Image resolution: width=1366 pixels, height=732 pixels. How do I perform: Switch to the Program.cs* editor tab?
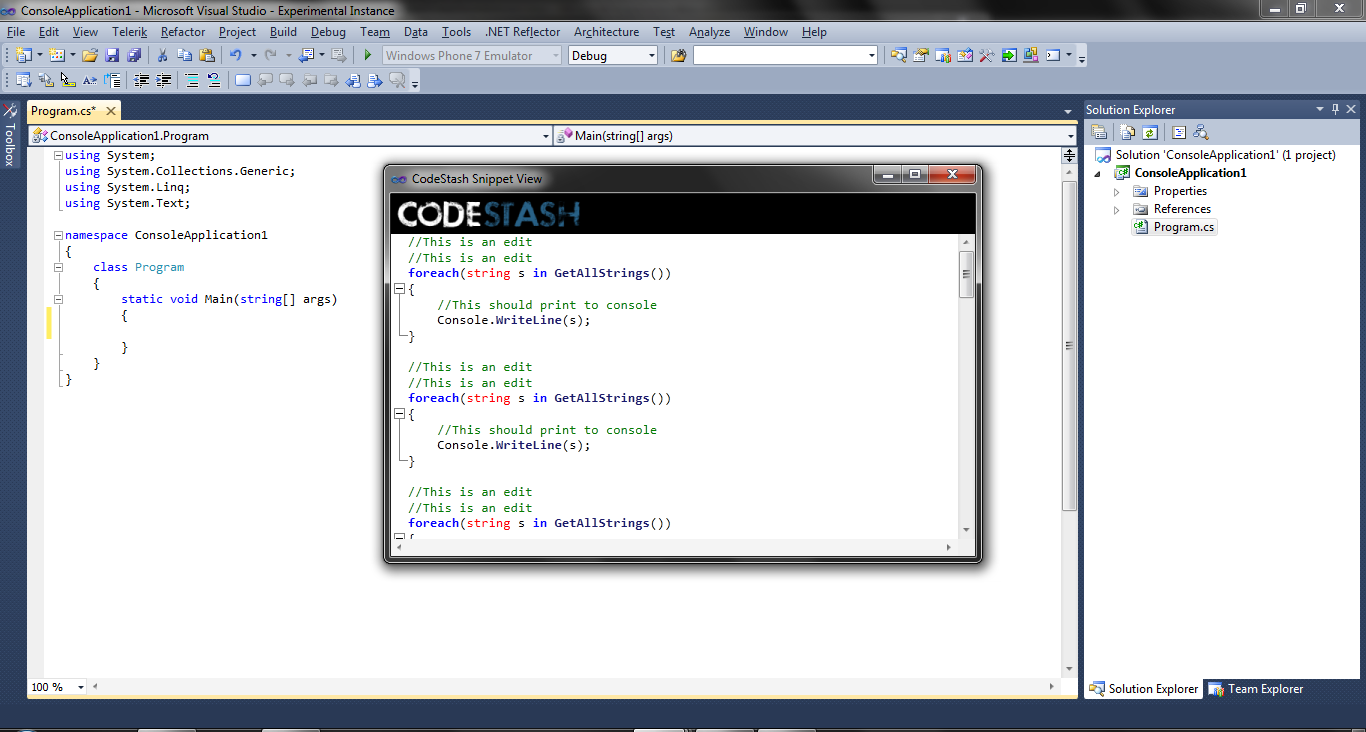(x=63, y=111)
